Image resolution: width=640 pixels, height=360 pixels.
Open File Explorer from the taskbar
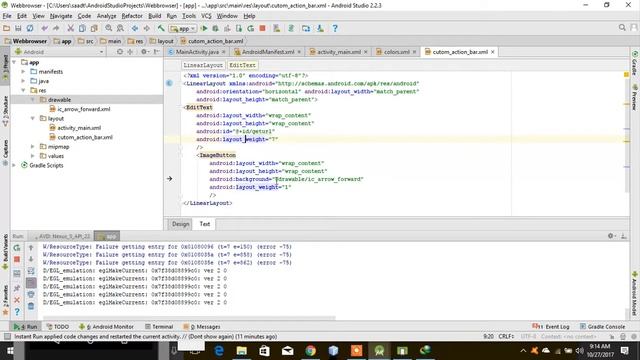(x=242, y=351)
